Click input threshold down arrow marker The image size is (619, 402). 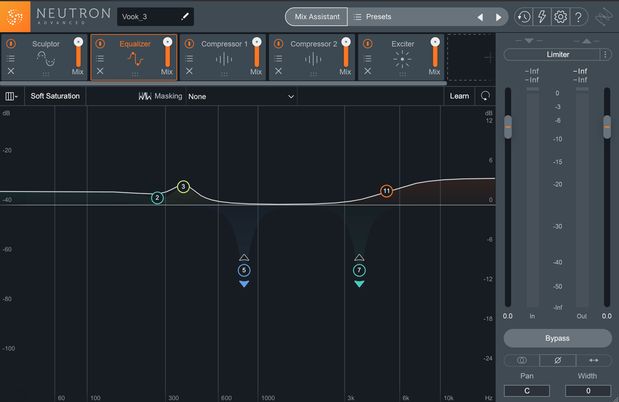coord(529,41)
